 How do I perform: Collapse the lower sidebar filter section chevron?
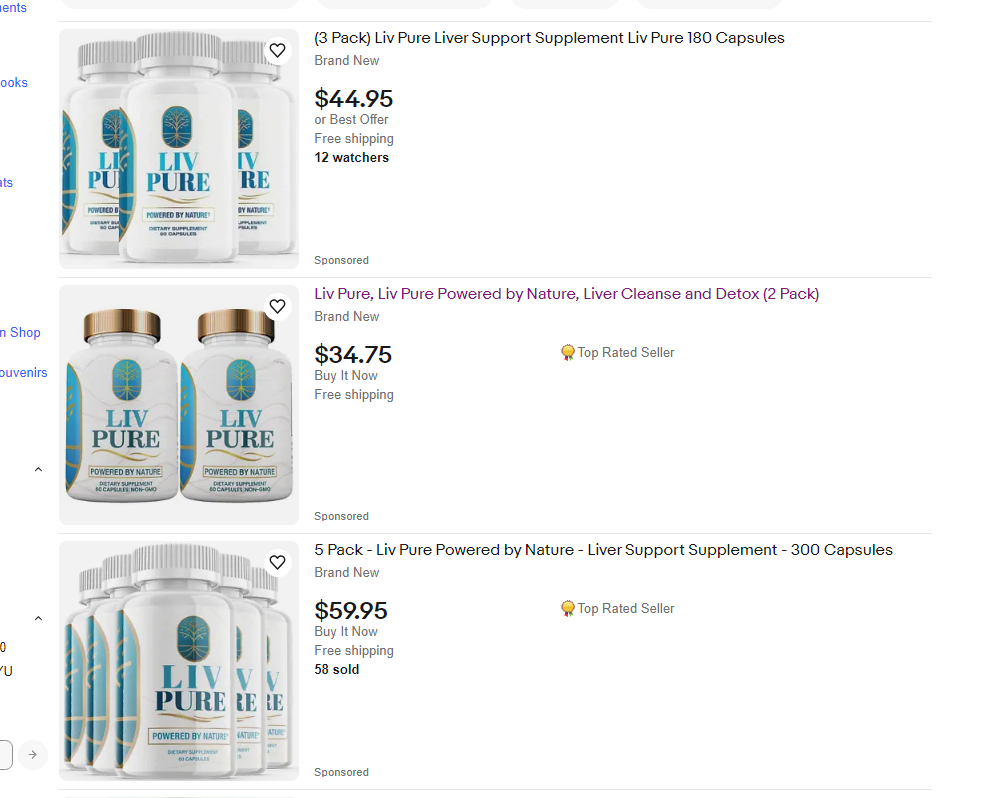(38, 619)
